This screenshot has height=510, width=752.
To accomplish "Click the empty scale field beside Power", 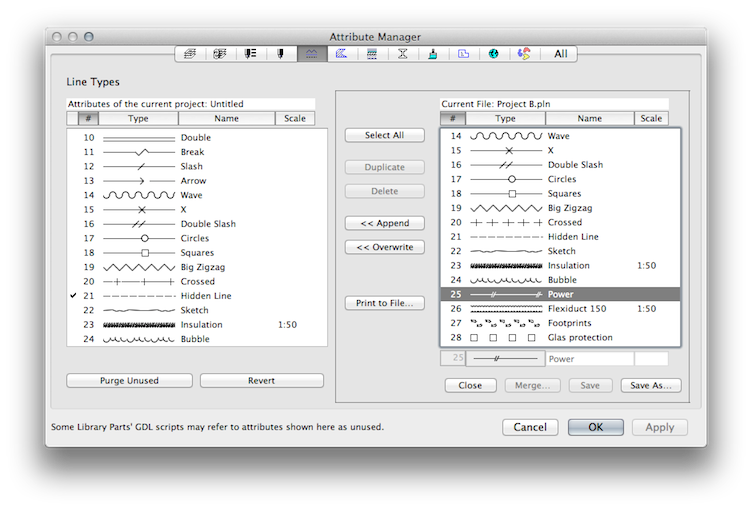I will pos(651,359).
